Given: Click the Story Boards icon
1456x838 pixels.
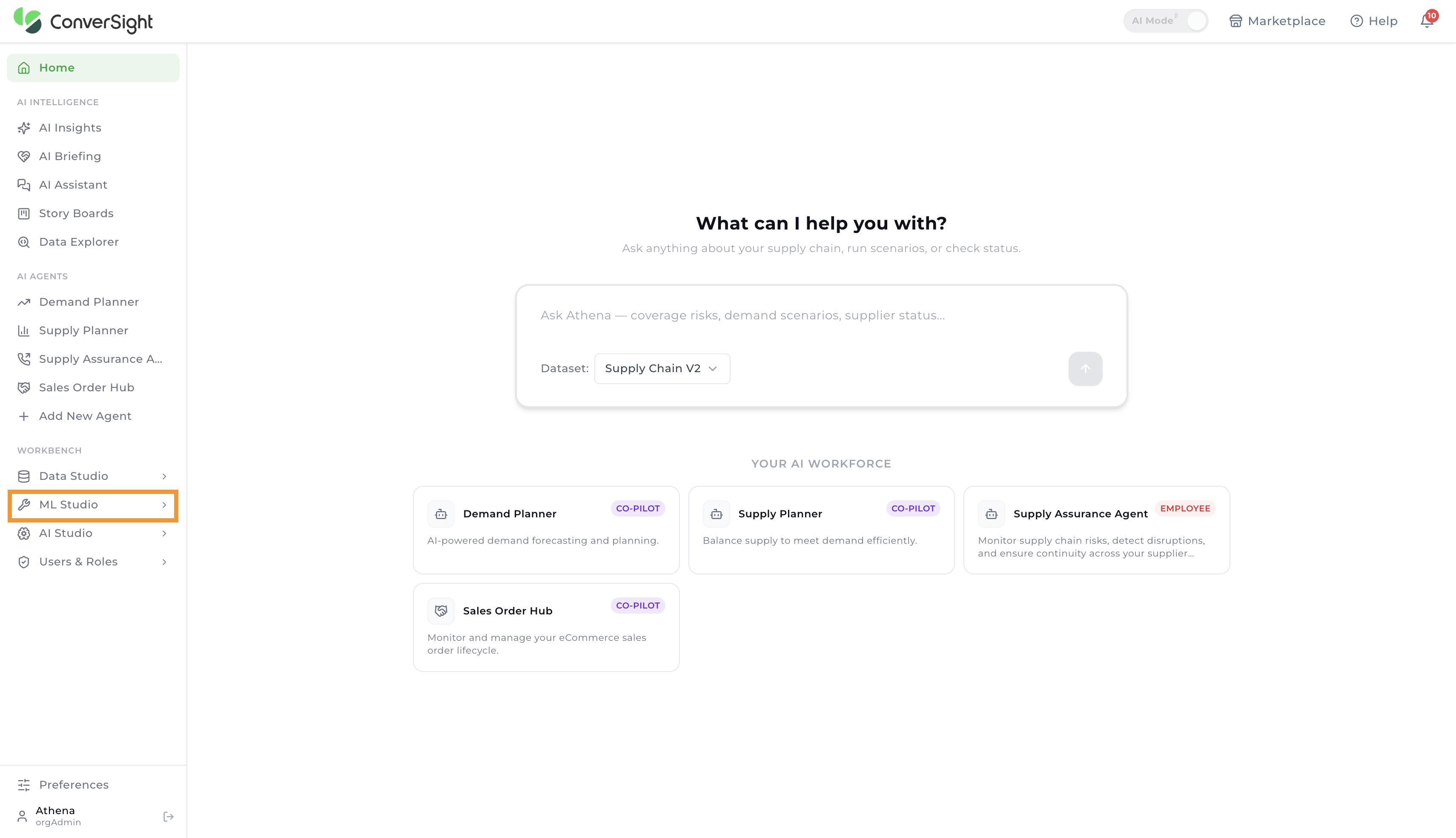Looking at the screenshot, I should pos(23,213).
